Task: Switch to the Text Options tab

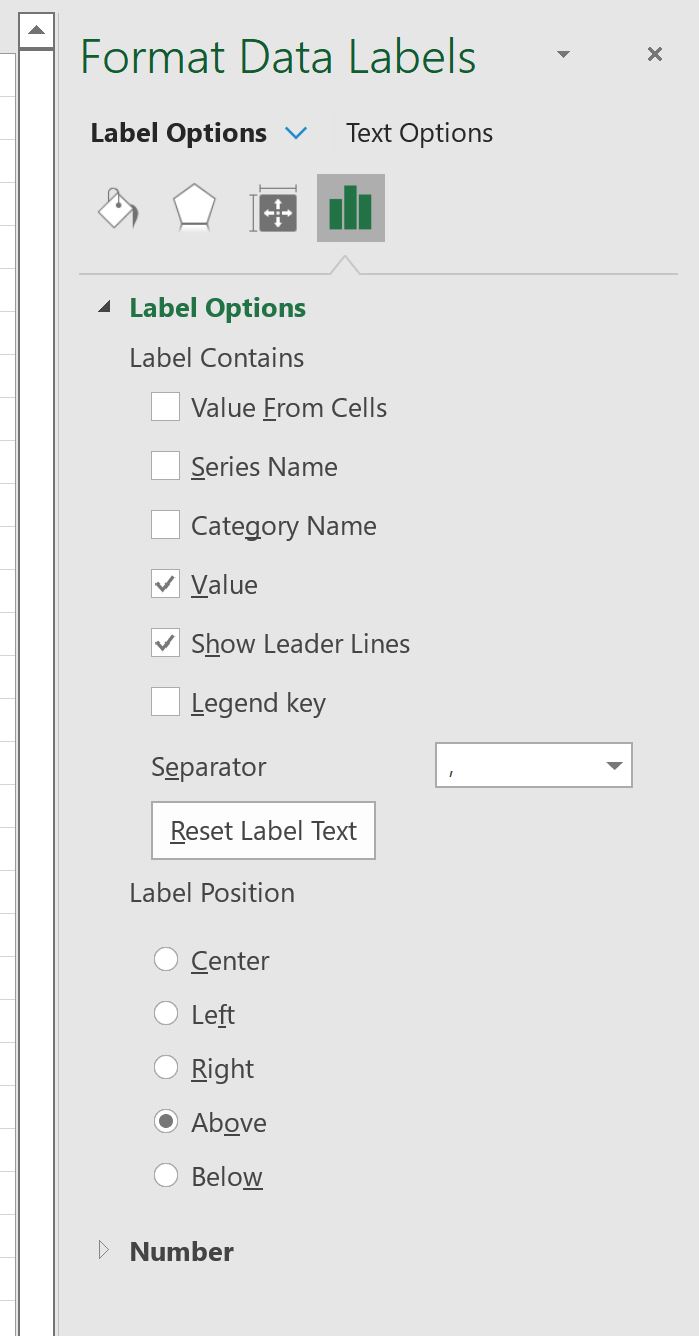Action: [x=419, y=133]
